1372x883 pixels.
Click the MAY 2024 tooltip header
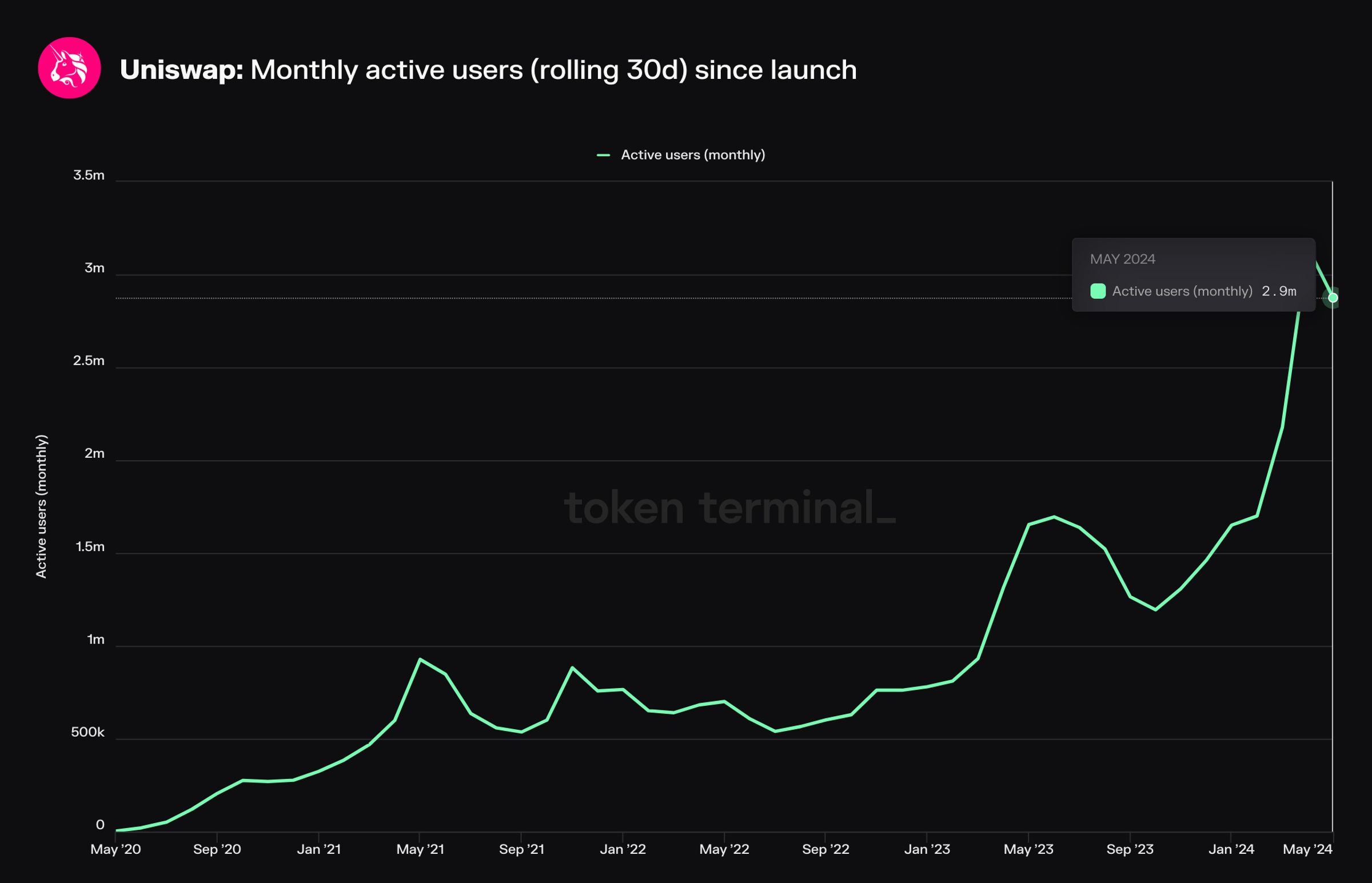click(x=1122, y=259)
